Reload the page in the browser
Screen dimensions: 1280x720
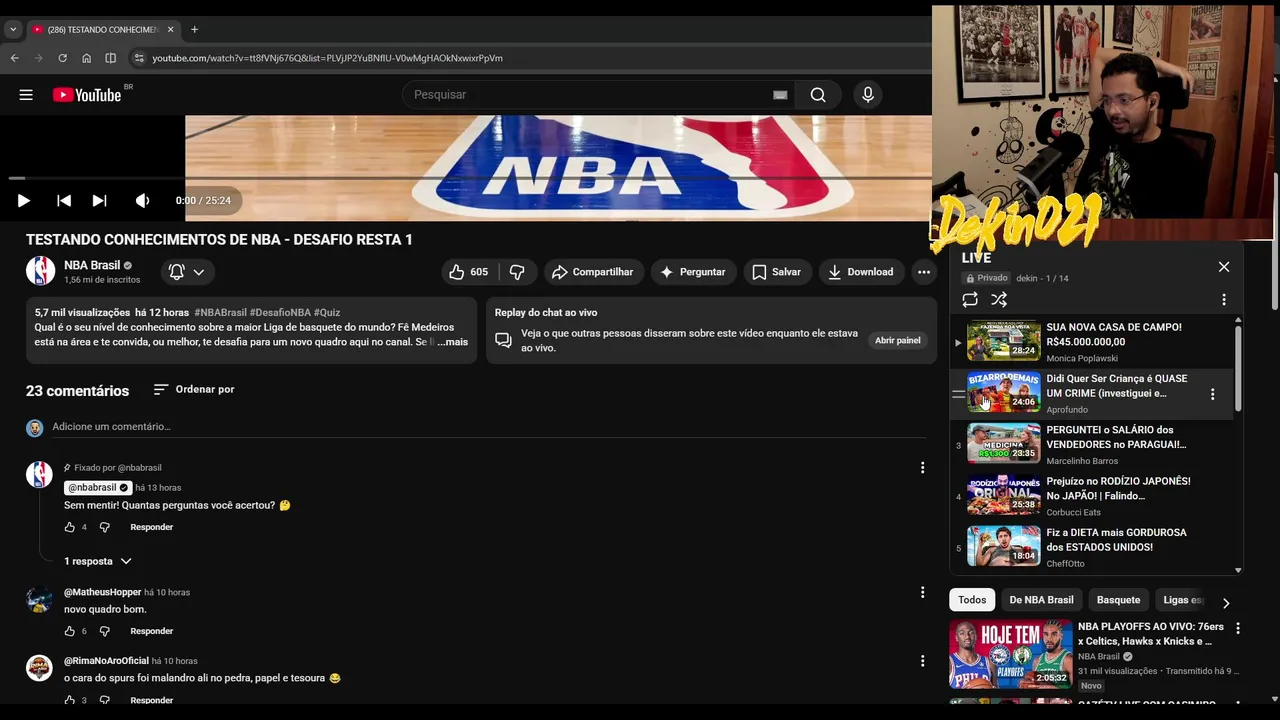[x=62, y=58]
